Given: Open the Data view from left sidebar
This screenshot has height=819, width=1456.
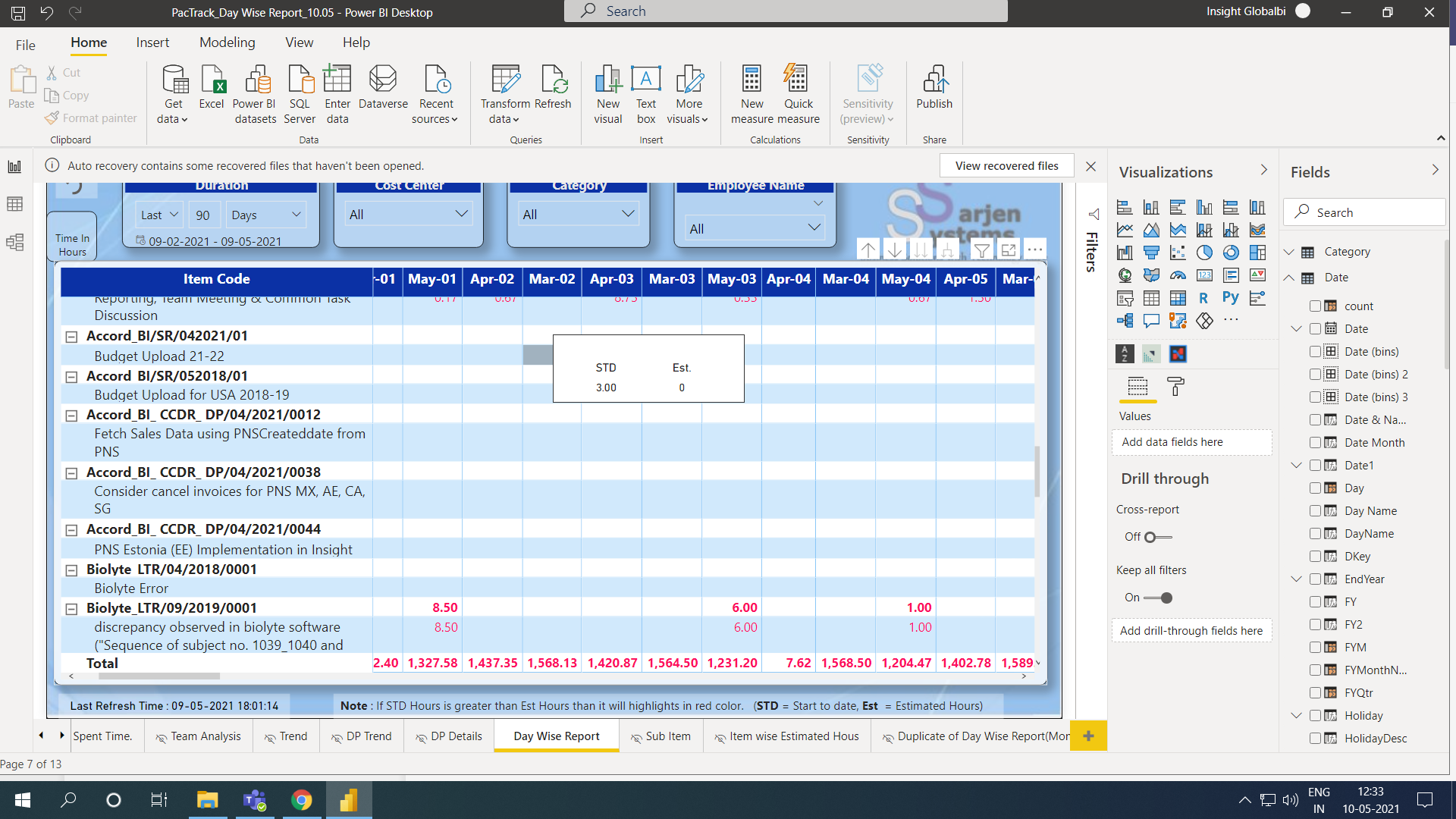Looking at the screenshot, I should 15,204.
